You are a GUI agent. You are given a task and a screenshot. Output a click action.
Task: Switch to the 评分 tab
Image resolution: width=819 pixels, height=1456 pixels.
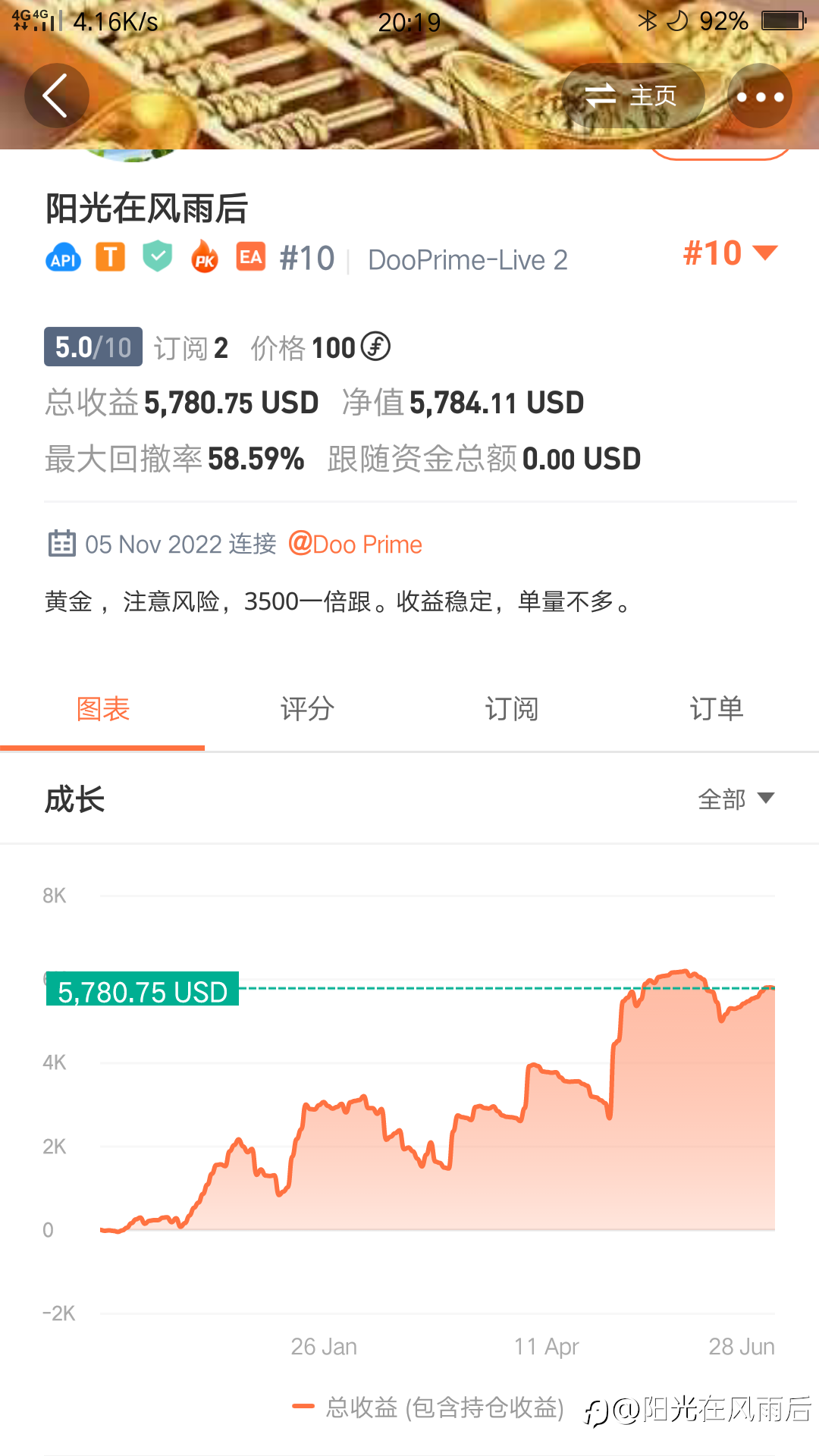click(x=307, y=709)
